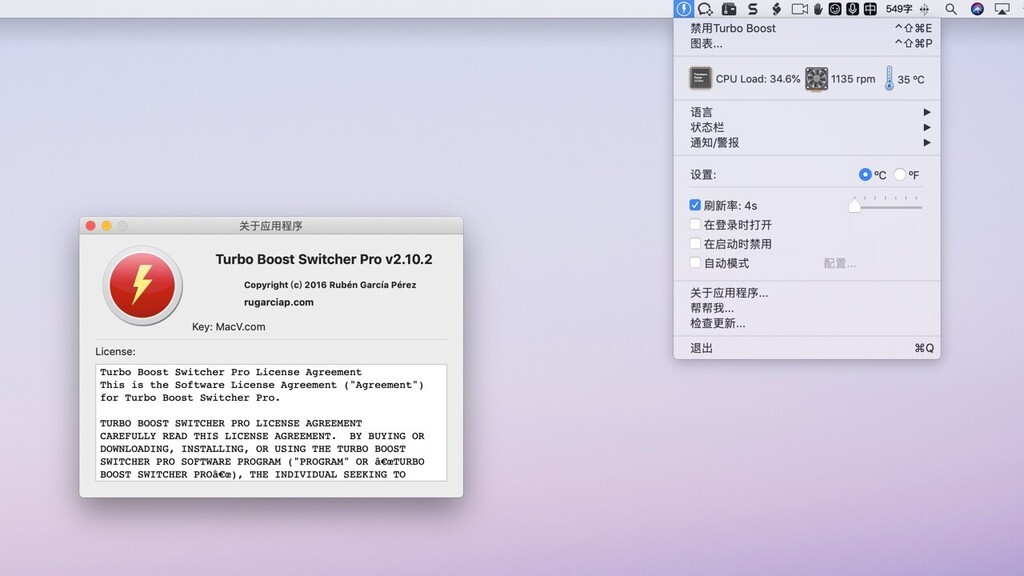This screenshot has height=576, width=1024.
Task: Click the video camera icon in the menu bar
Action: tap(799, 9)
